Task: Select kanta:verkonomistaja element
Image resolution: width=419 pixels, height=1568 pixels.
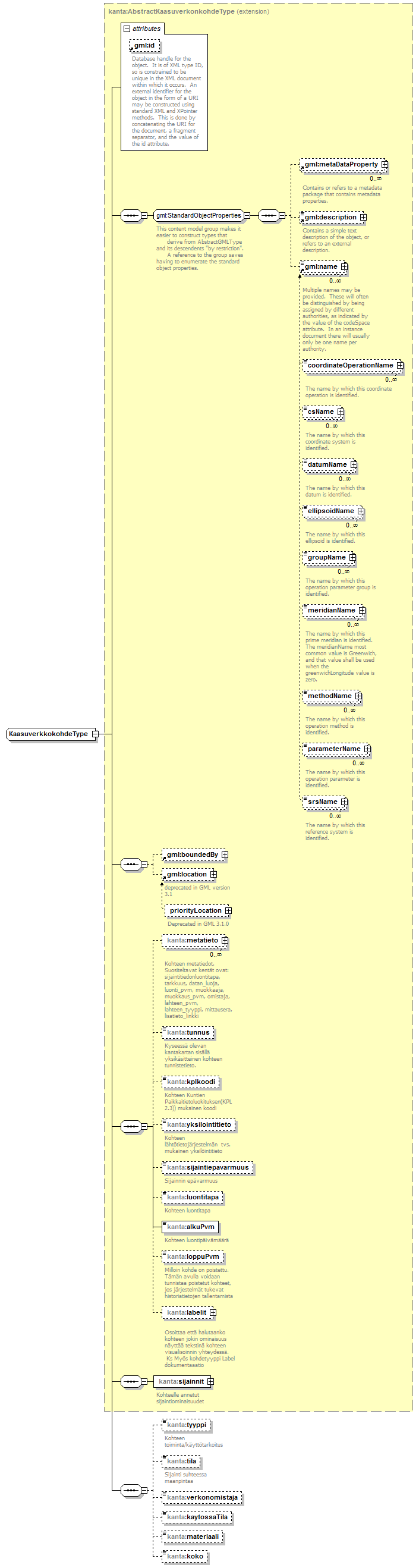Action: point(202,1497)
